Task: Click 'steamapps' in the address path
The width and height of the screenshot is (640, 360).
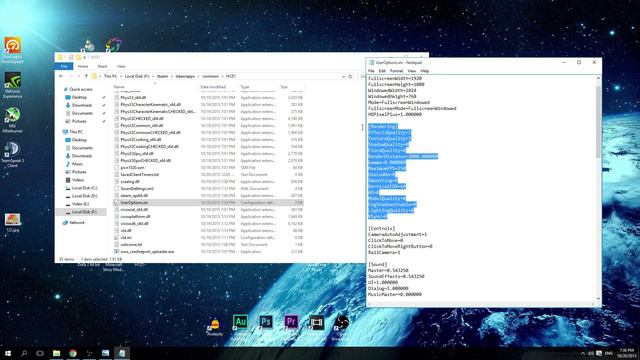Action: click(x=185, y=76)
